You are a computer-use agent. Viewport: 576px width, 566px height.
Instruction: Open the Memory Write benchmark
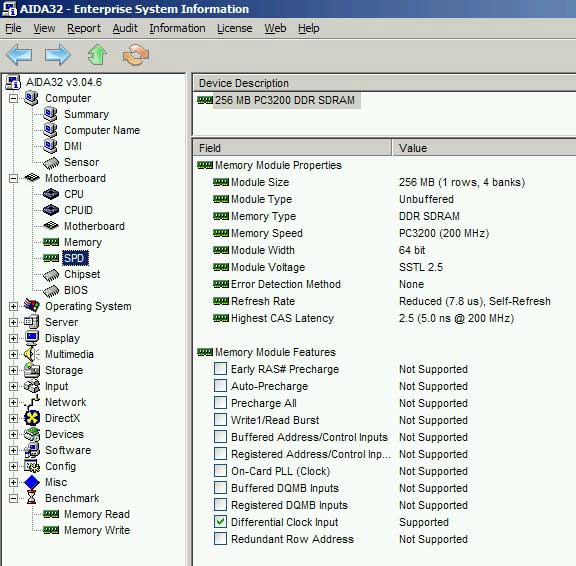pos(97,530)
